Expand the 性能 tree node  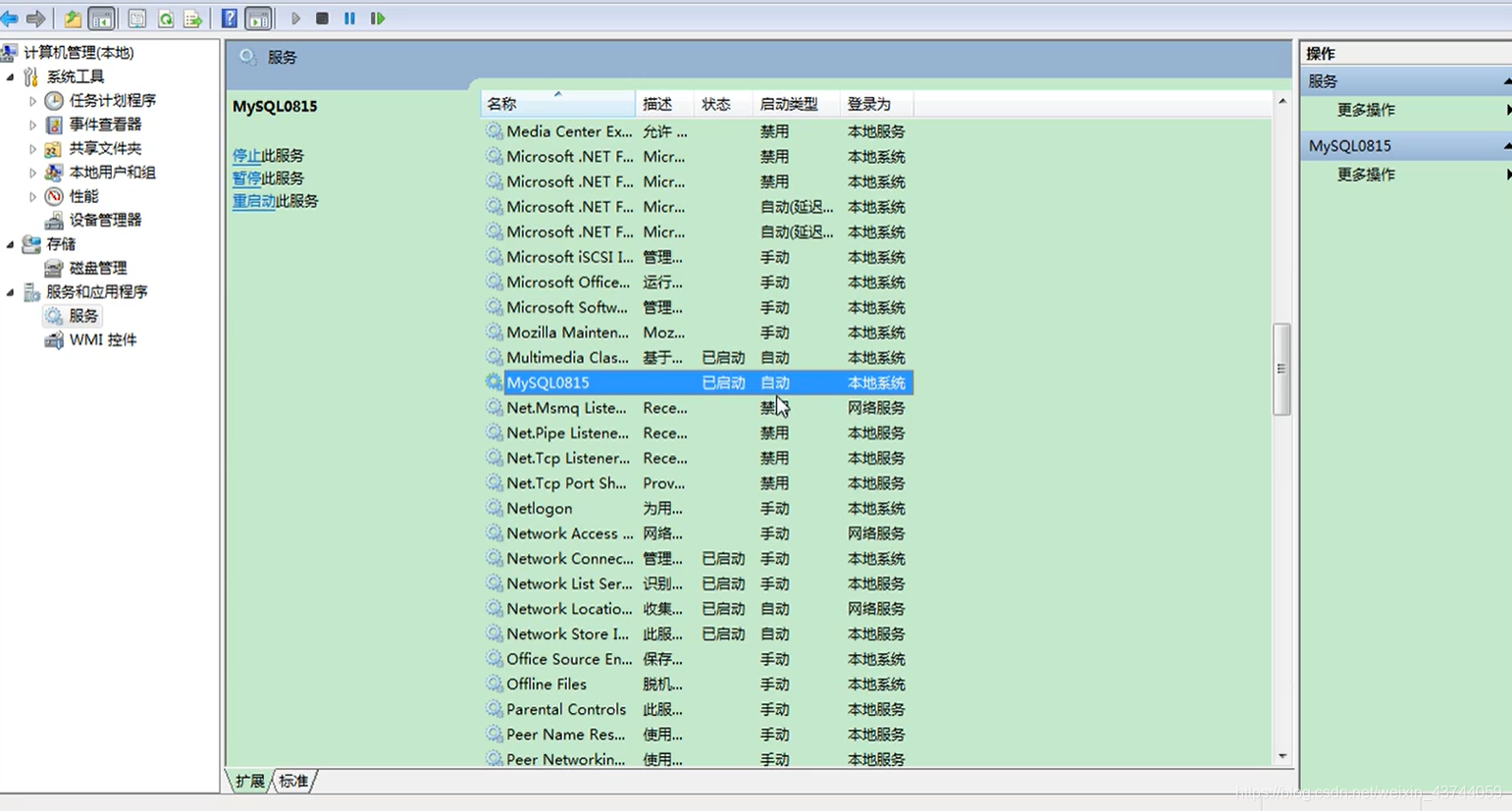click(32, 196)
